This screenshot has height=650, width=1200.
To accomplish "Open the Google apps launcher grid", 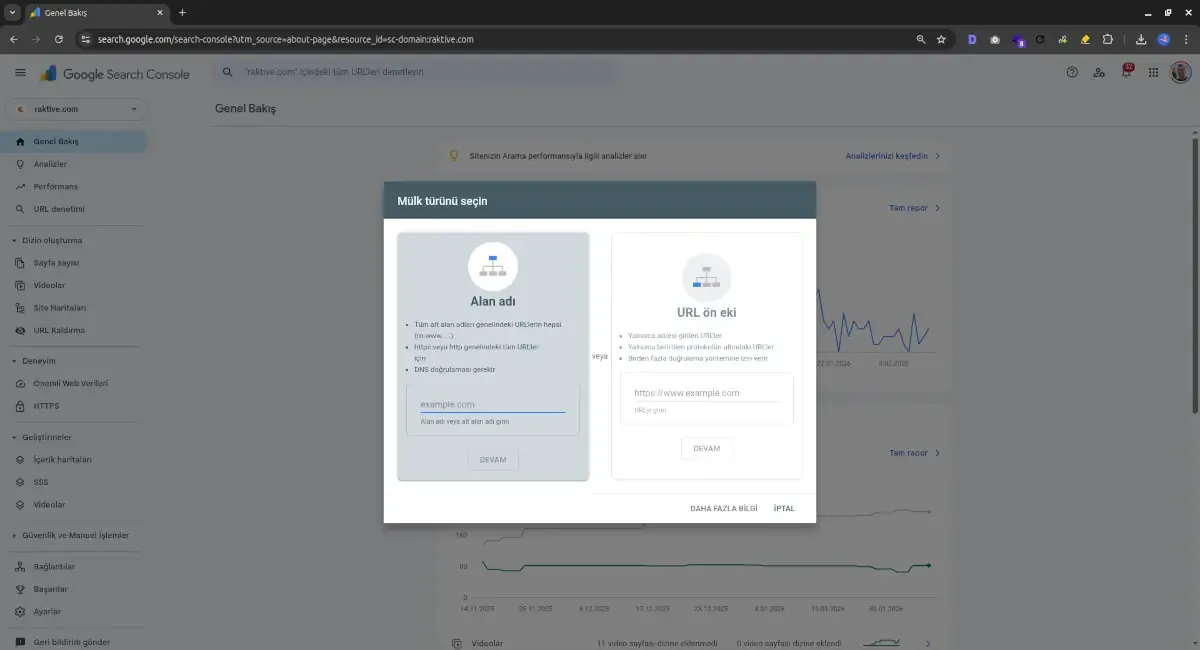I will click(x=1153, y=72).
